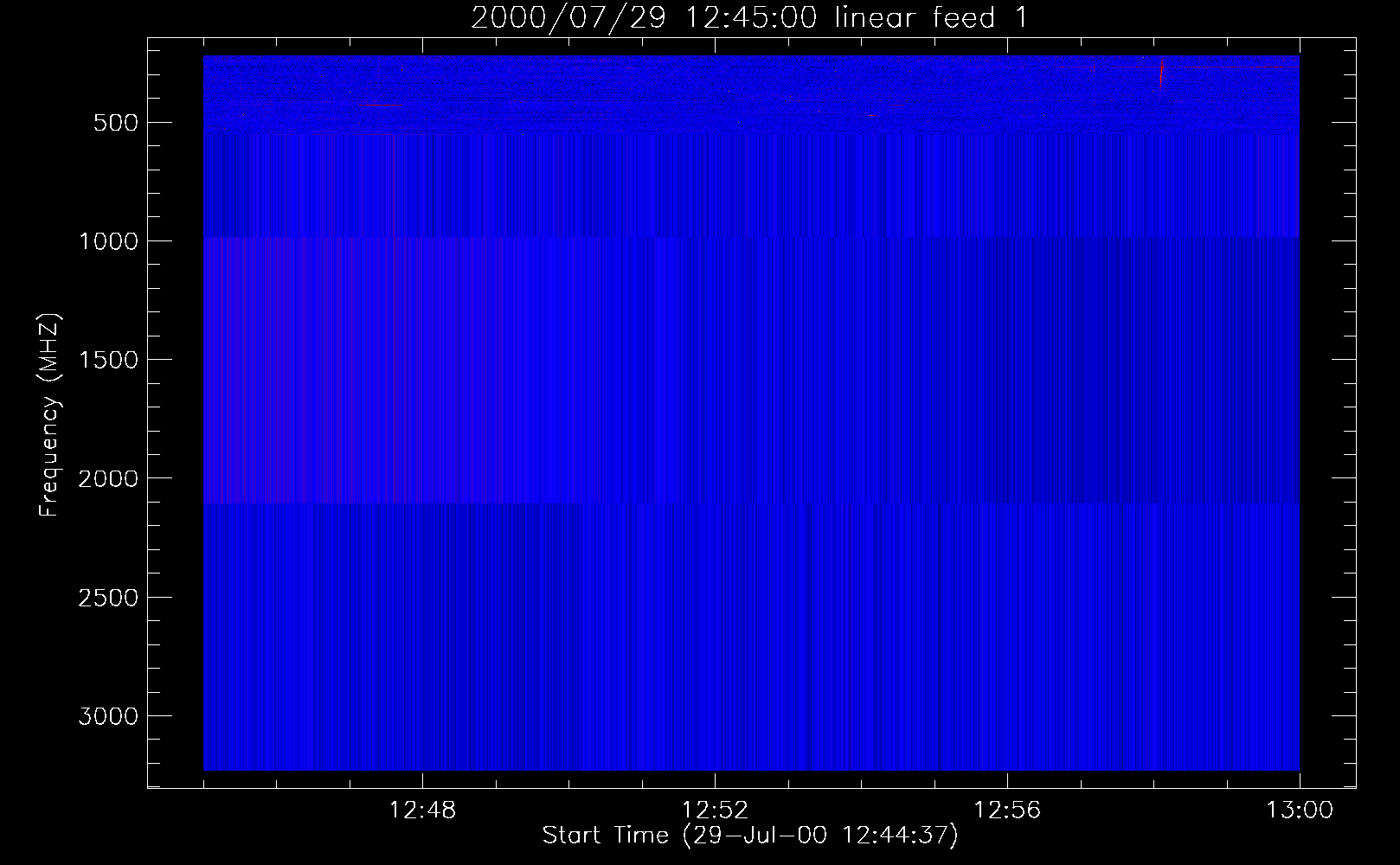Screen dimensions: 1400x865
Task: Click the 'Frequency (MHZ)' axis label
Action: click(50, 414)
